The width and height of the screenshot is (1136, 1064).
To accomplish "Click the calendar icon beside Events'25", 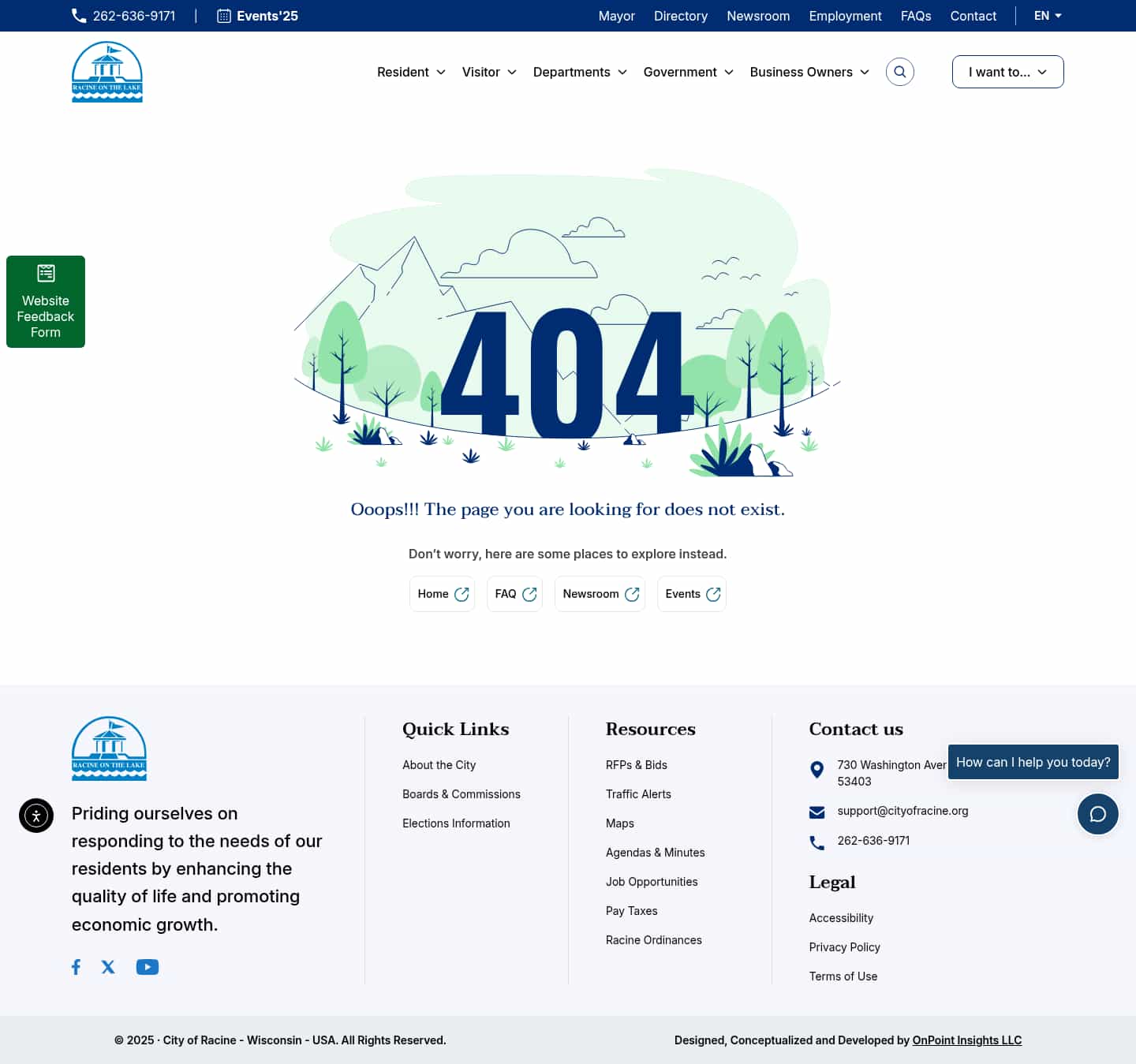I will (223, 15).
